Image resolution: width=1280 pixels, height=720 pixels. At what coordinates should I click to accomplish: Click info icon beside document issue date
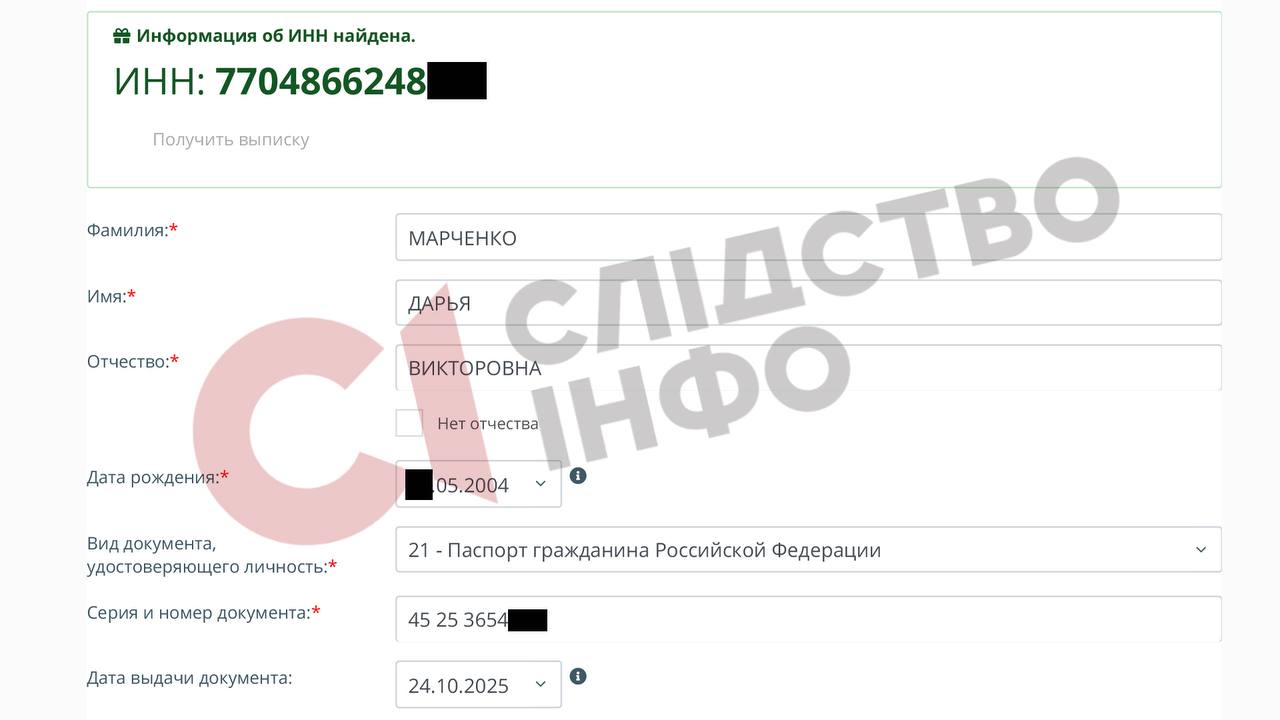[x=578, y=676]
